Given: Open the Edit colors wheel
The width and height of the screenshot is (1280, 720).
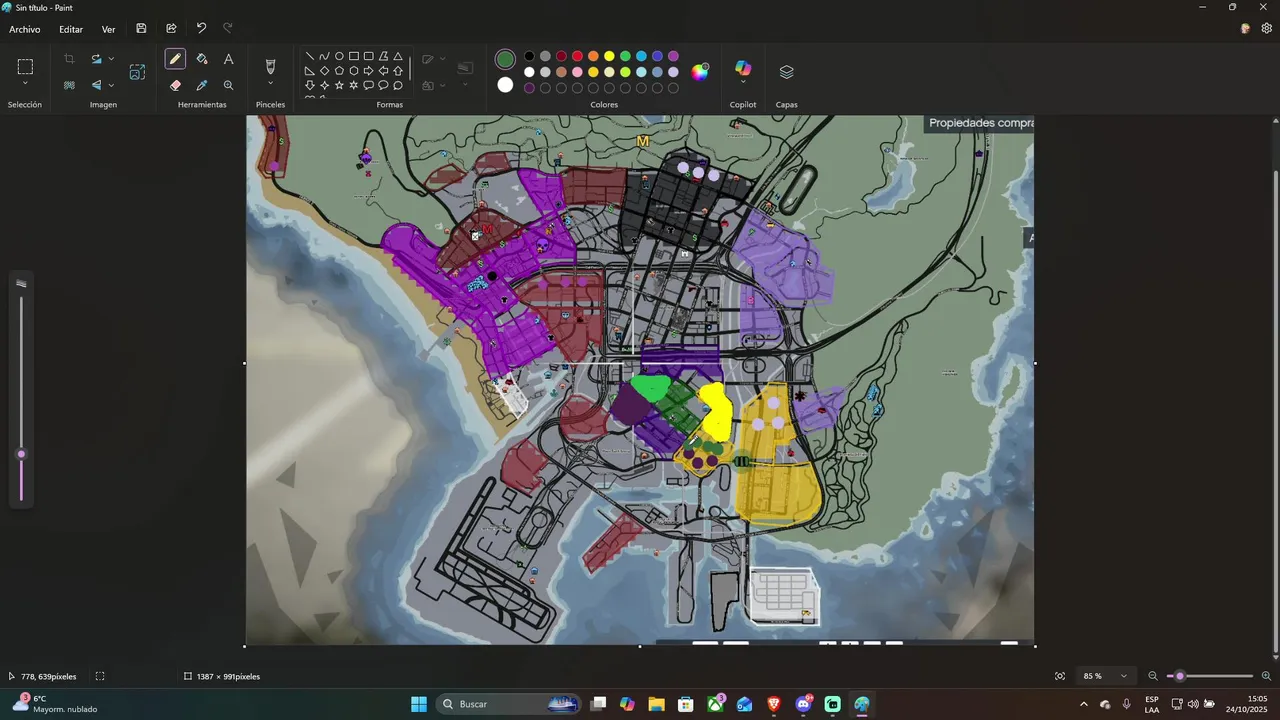Looking at the screenshot, I should 700,72.
